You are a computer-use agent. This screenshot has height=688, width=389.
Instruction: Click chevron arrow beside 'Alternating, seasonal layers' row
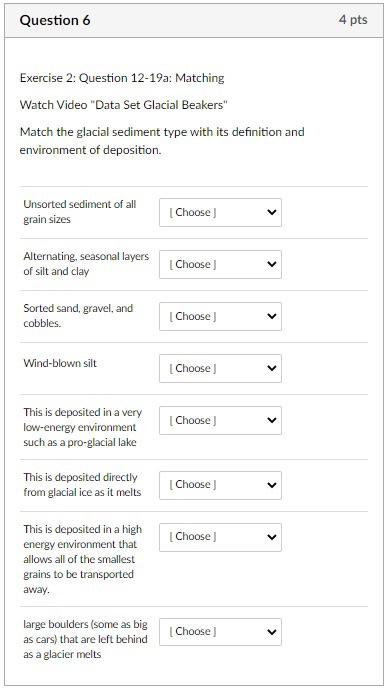(272, 265)
